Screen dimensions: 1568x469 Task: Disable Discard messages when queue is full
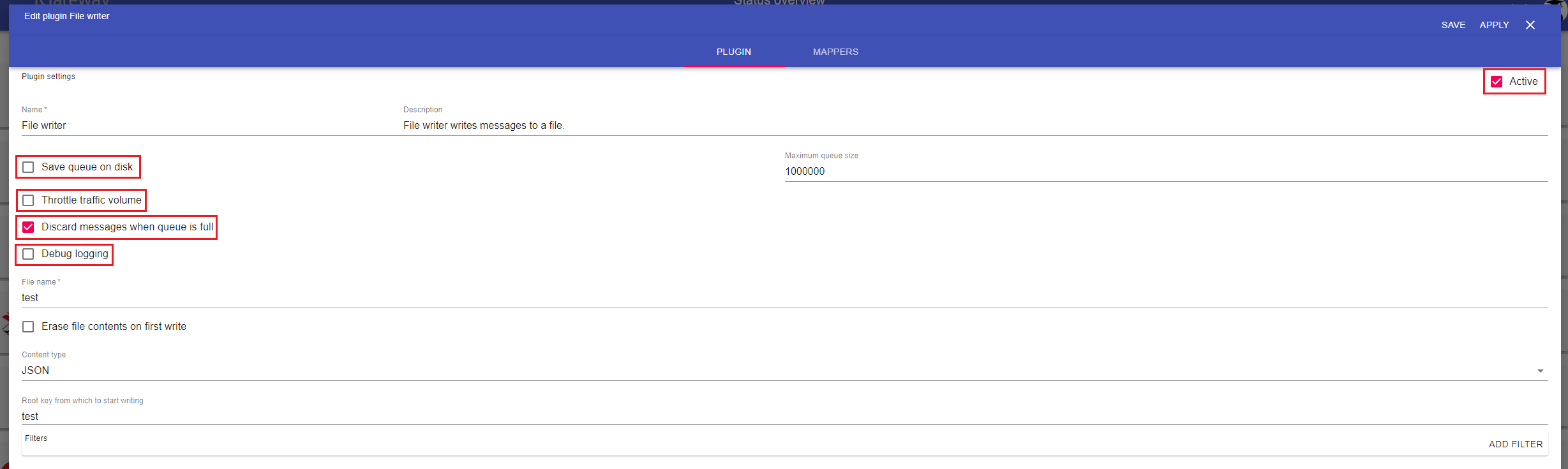29,227
